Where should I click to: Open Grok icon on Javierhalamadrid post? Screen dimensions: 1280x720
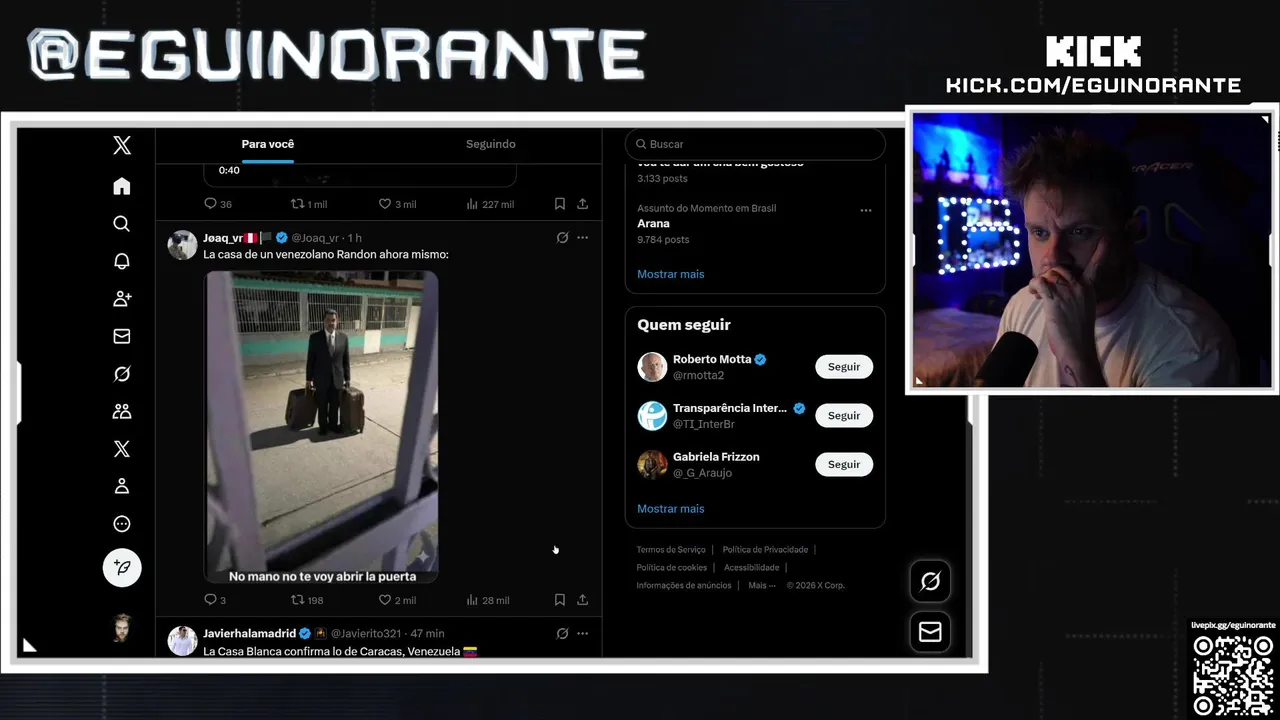pos(562,633)
